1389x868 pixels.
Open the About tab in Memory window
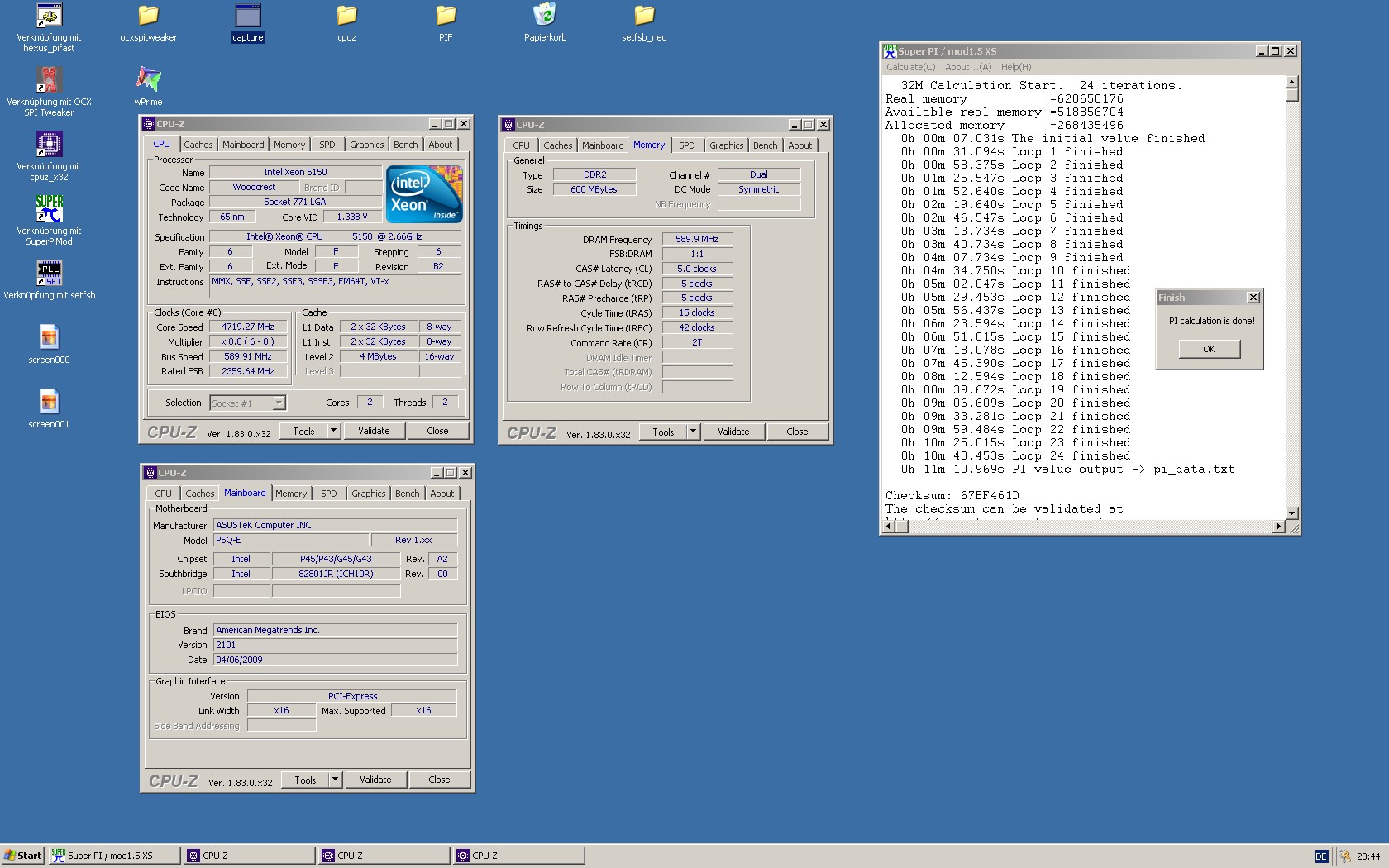click(800, 145)
